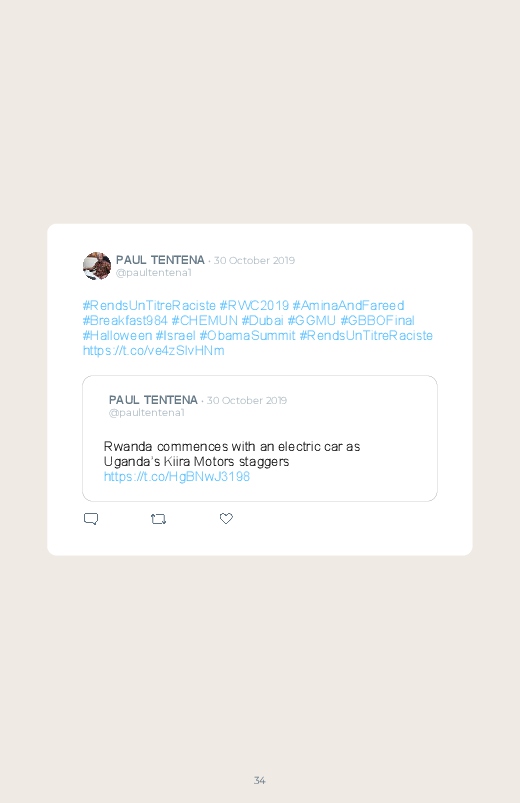Like the tweet with the heart icon
520x803 pixels.
(226, 518)
